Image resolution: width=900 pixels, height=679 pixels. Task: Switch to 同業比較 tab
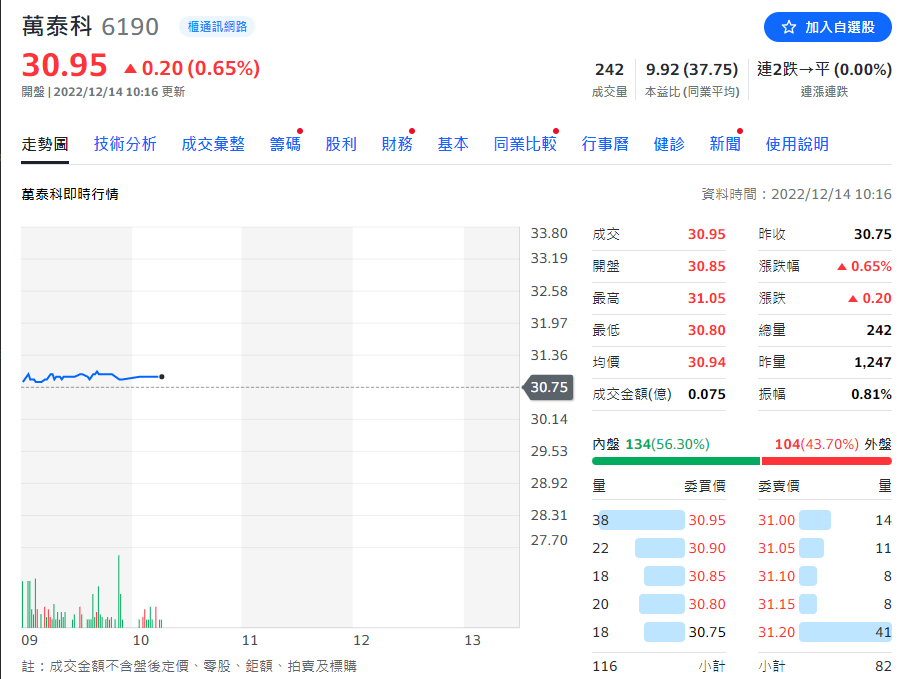pos(525,144)
